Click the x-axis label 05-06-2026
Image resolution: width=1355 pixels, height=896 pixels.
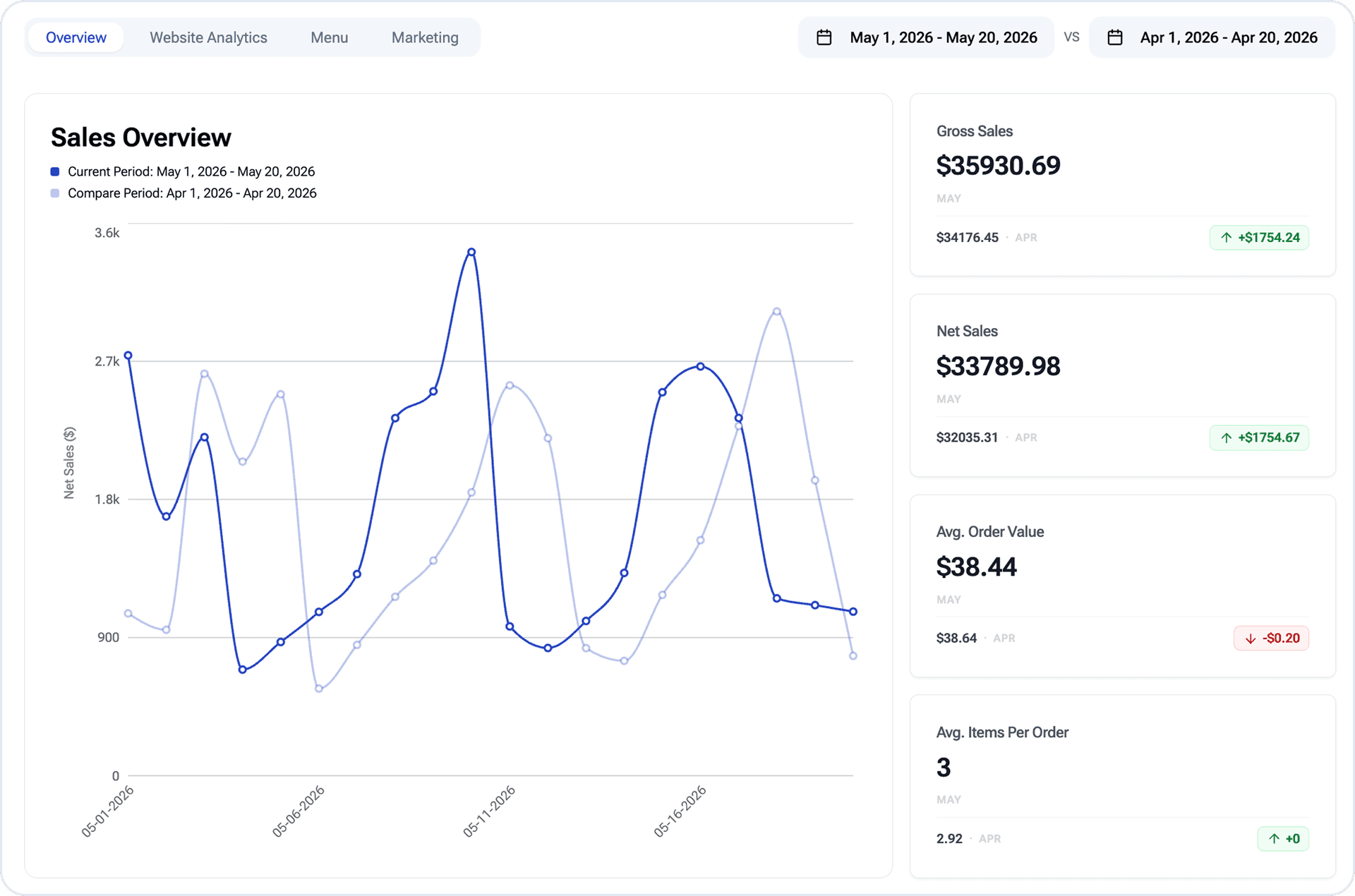299,811
